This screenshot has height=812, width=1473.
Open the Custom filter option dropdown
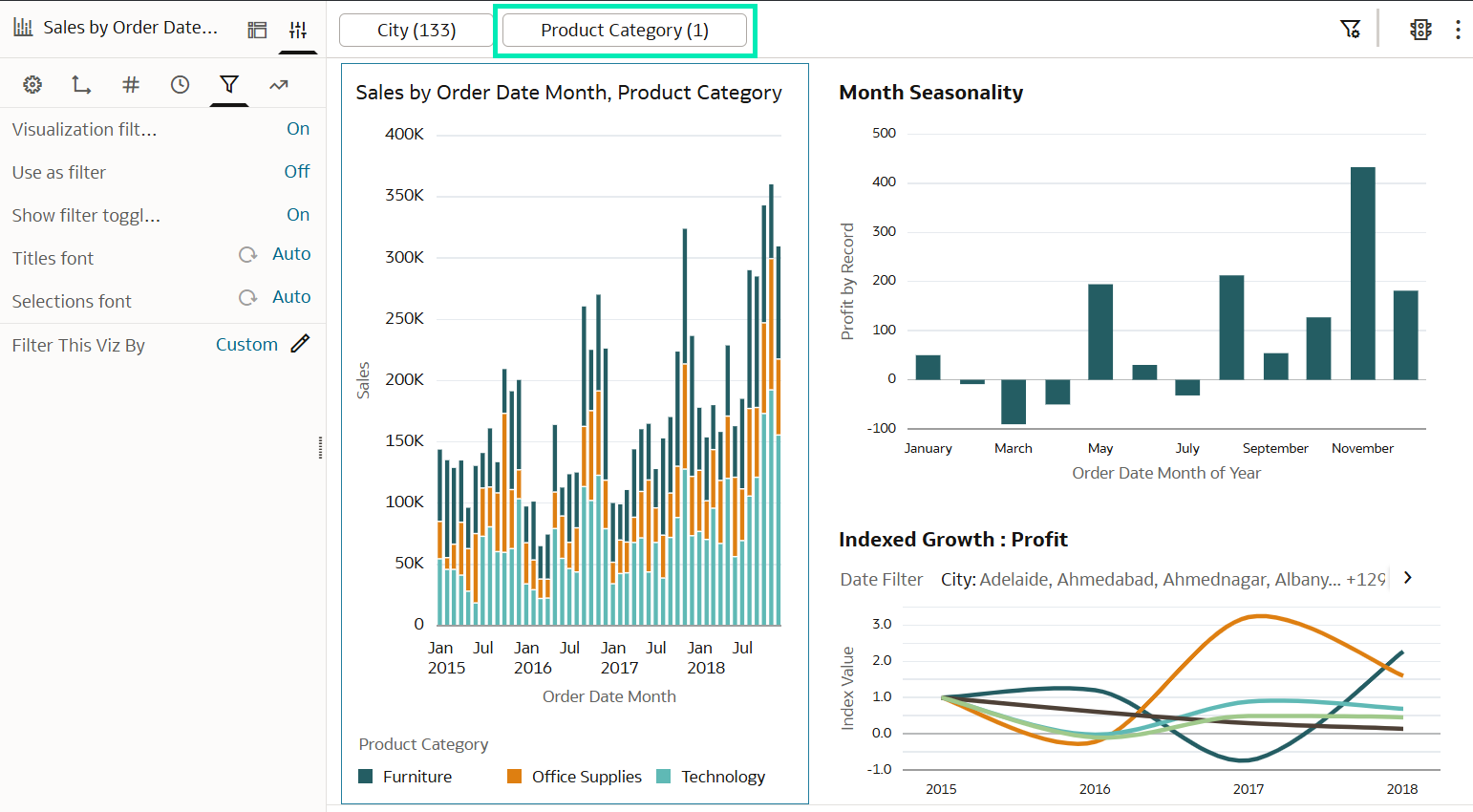click(x=246, y=345)
